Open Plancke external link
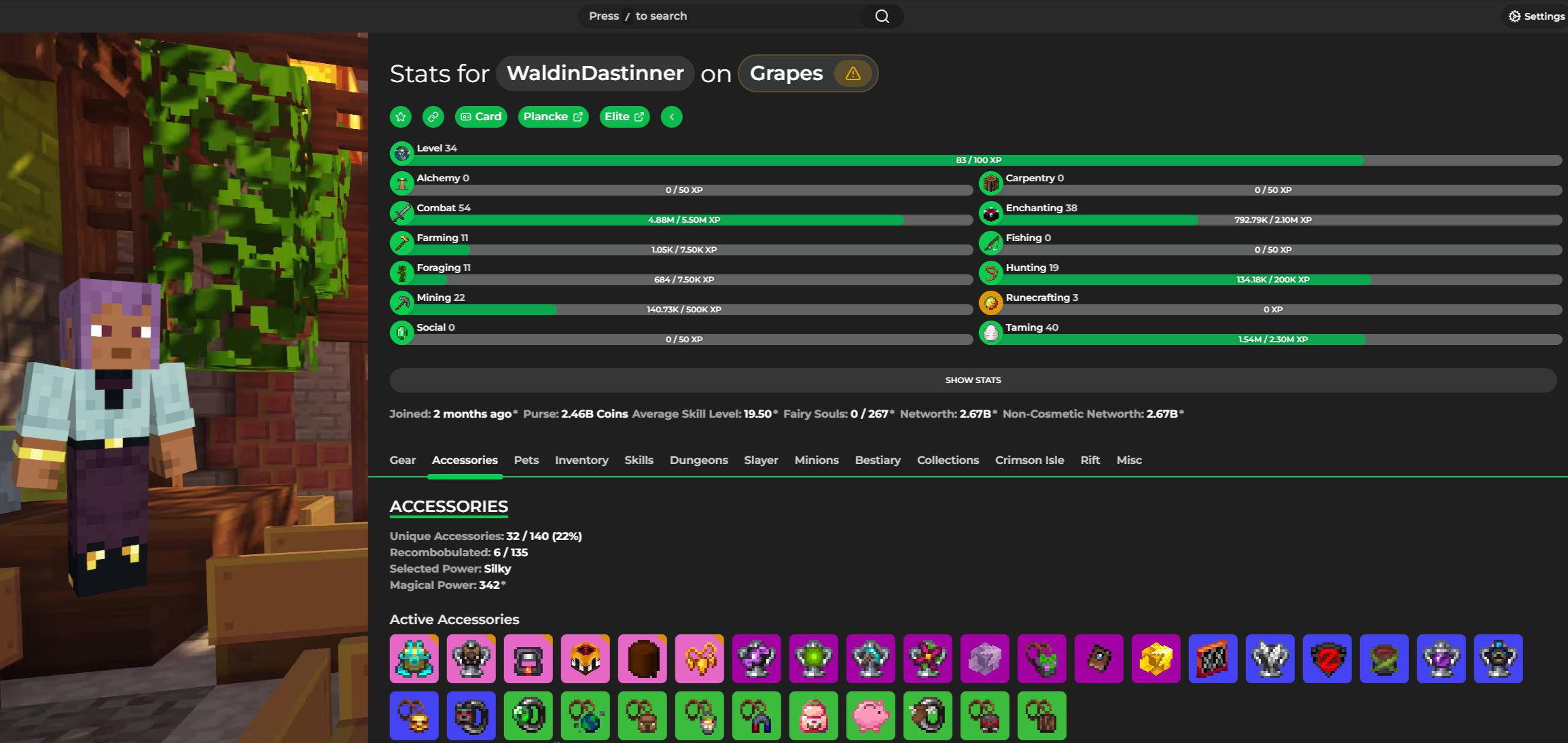Screen dimensions: 1568x743 (552, 117)
